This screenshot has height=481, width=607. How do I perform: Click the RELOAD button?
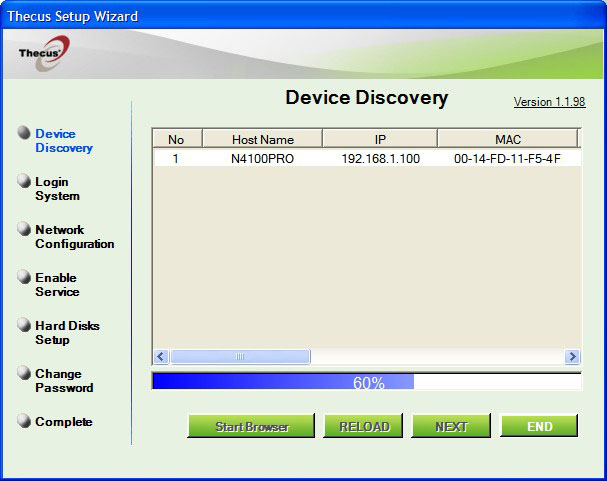363,426
